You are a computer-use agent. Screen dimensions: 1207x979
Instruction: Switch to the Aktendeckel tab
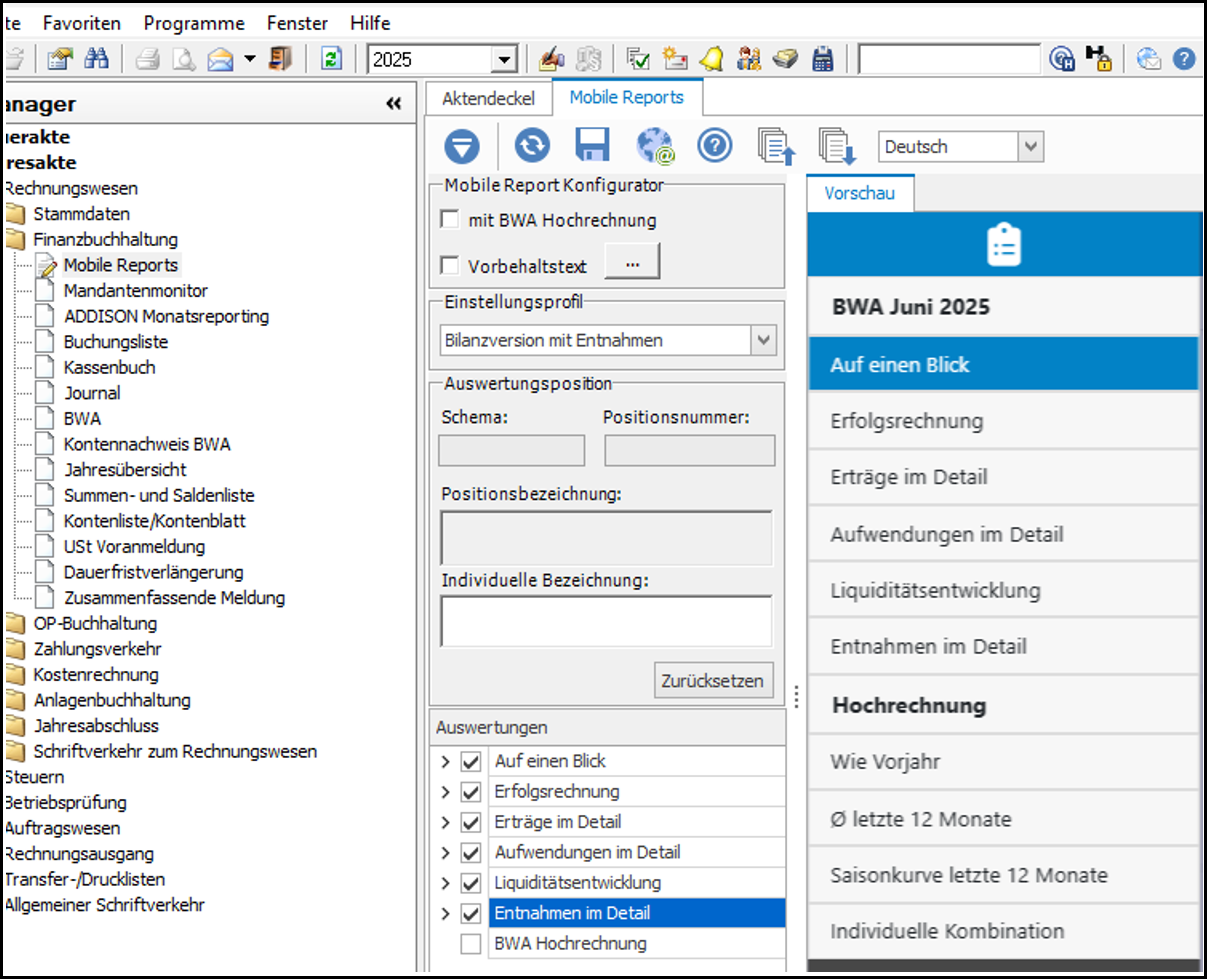pyautogui.click(x=489, y=98)
